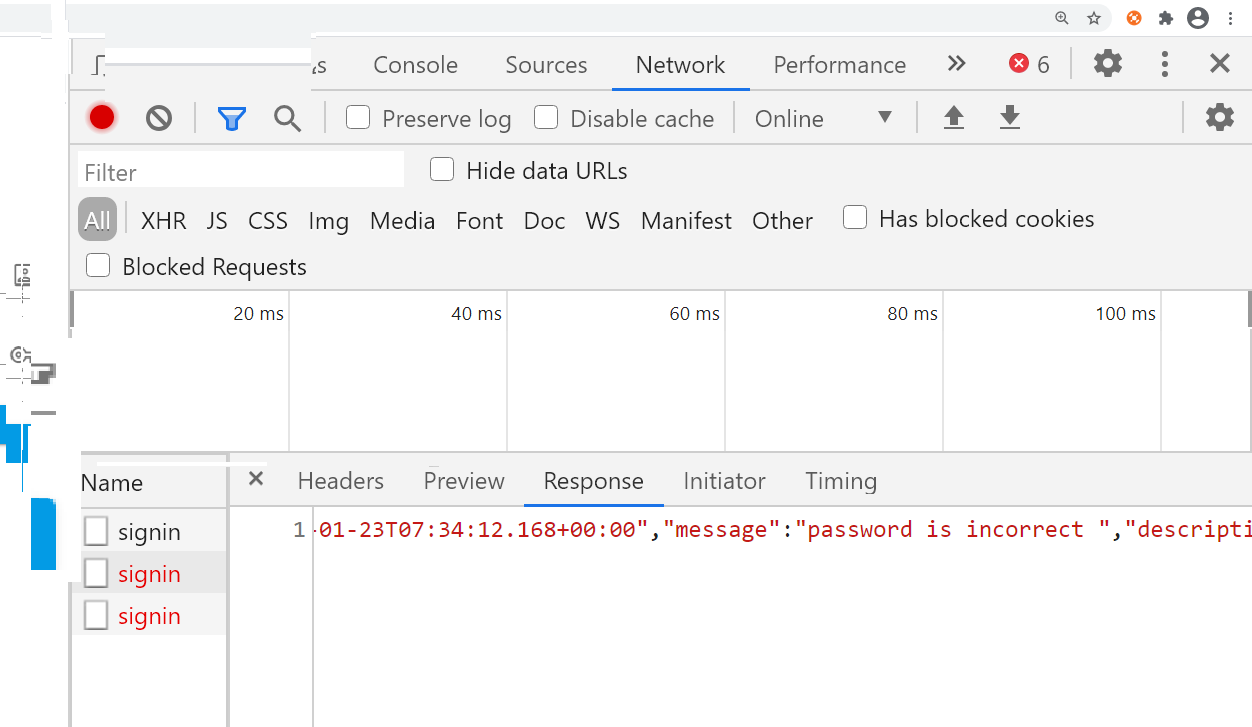This screenshot has width=1252, height=727.
Task: Stop recording network log with red button
Action: click(x=102, y=118)
